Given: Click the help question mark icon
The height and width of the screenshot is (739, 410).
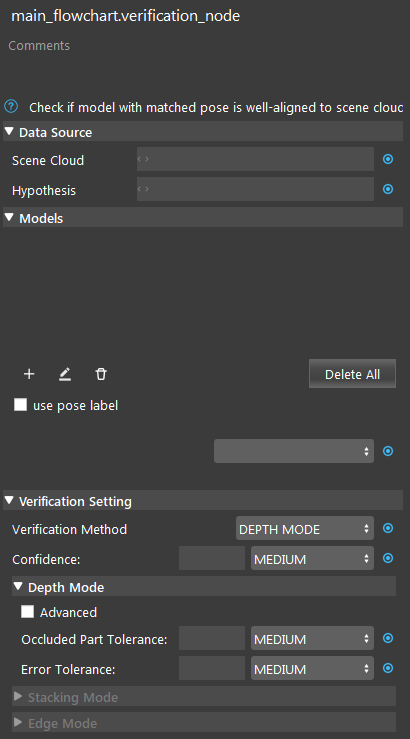Looking at the screenshot, I should [11, 107].
